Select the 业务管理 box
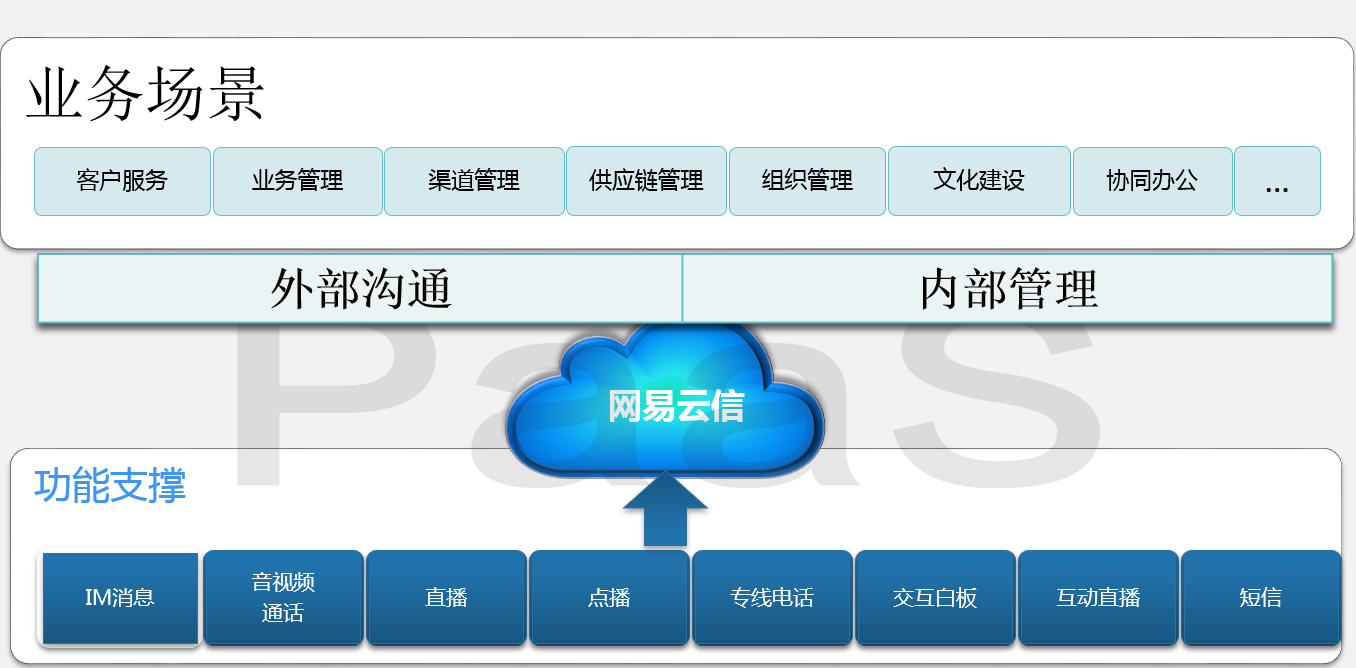This screenshot has height=668, width=1356. tap(298, 181)
